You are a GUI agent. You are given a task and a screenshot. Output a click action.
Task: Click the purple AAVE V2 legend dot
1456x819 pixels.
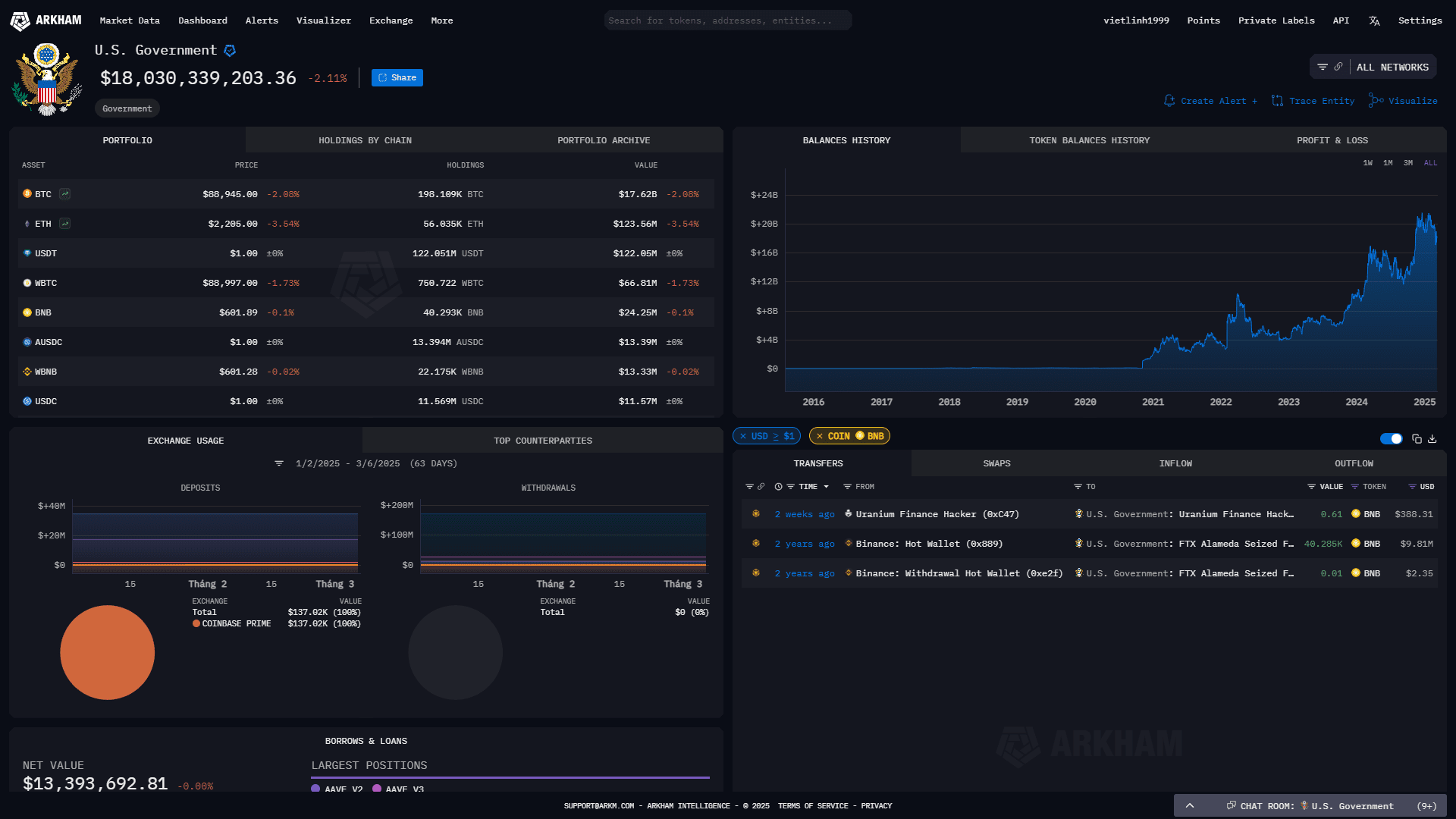pyautogui.click(x=315, y=789)
